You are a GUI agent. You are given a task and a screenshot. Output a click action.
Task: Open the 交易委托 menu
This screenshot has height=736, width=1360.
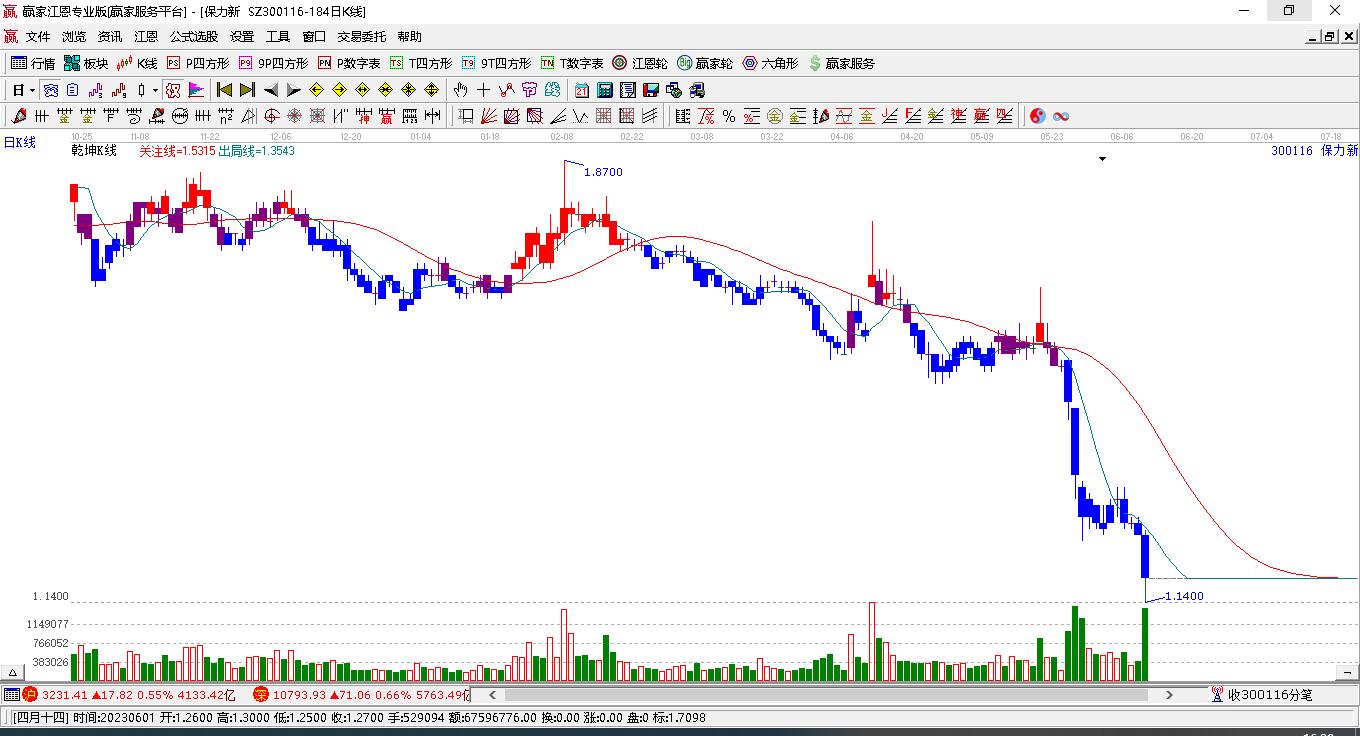(361, 37)
